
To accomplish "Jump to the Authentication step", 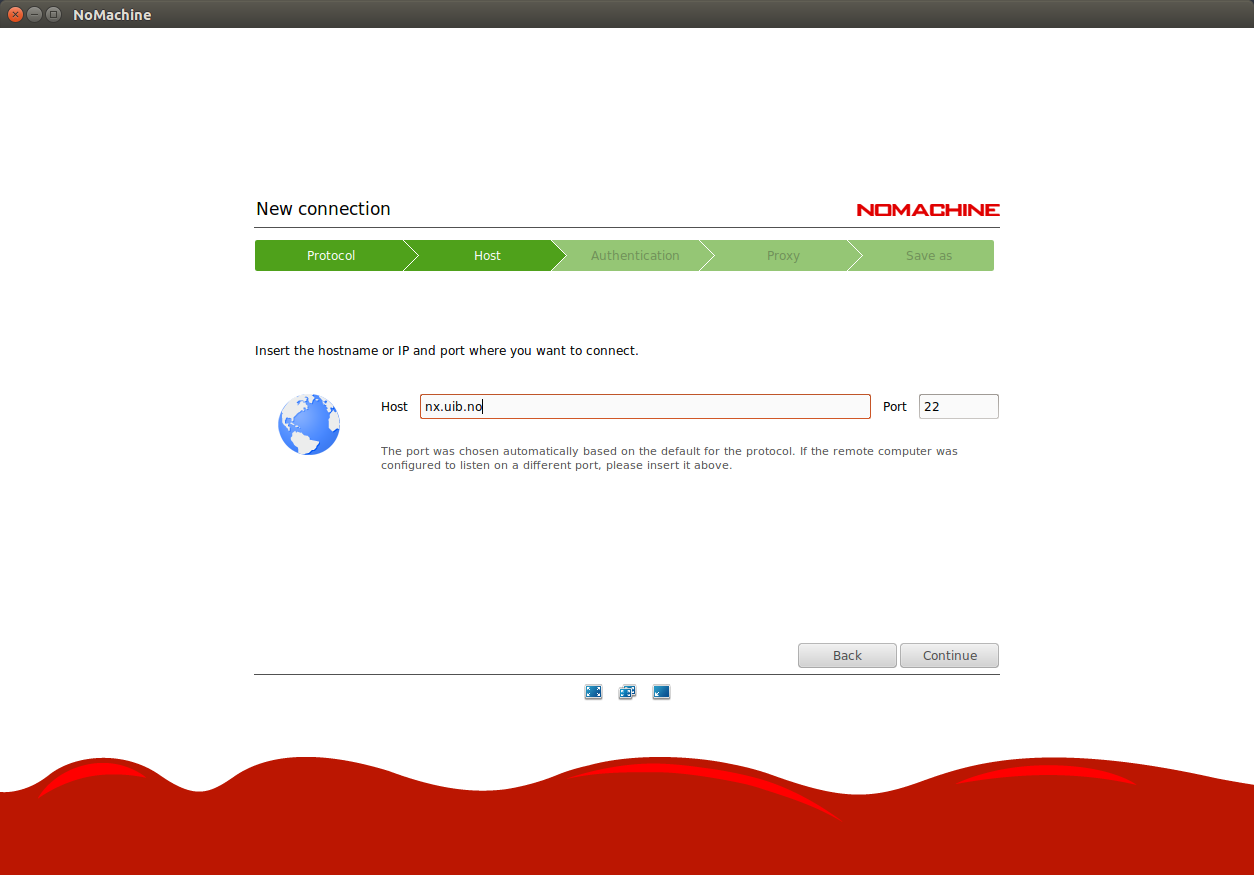I will tap(635, 256).
